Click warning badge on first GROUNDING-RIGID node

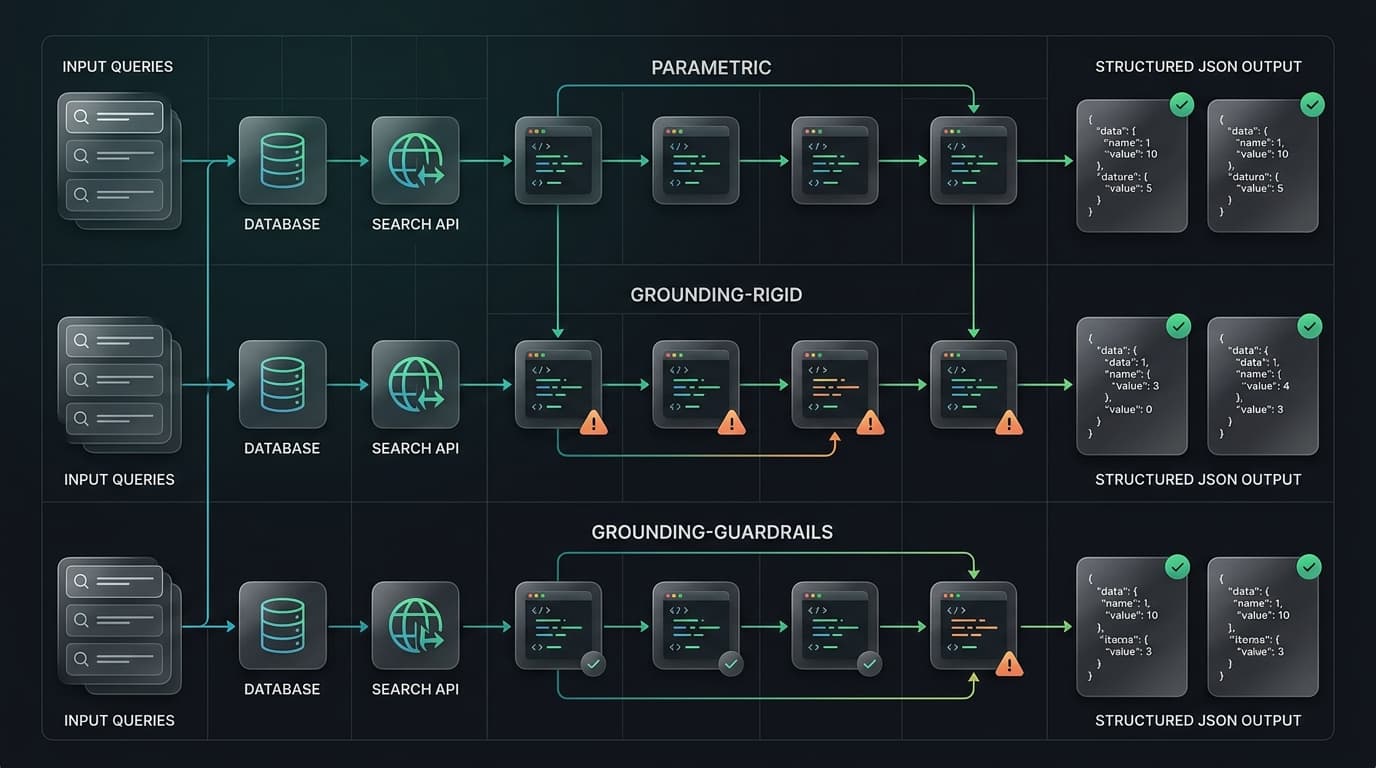(x=593, y=423)
